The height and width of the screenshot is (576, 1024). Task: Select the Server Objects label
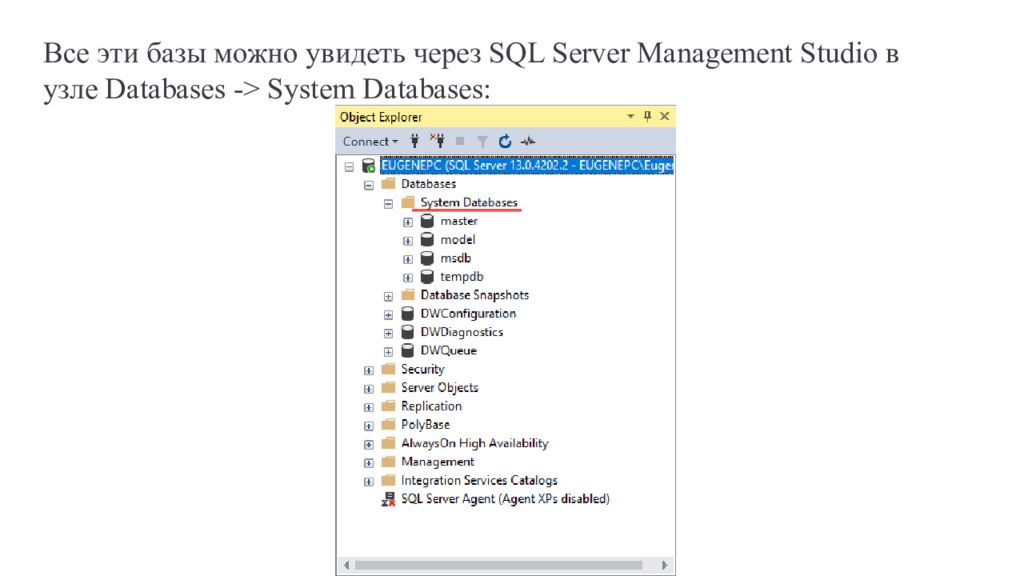[x=440, y=388]
